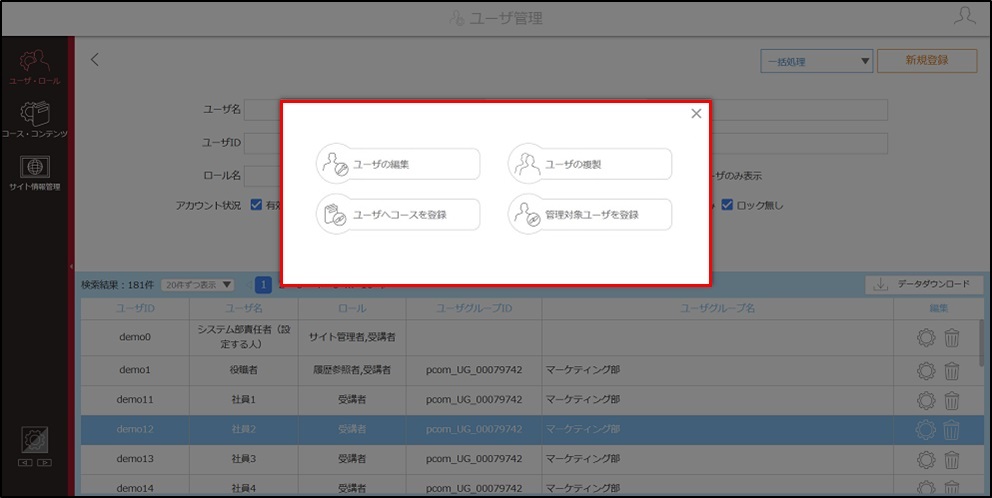Click the 新規登録 button
The width and height of the screenshot is (992, 498).
(927, 61)
